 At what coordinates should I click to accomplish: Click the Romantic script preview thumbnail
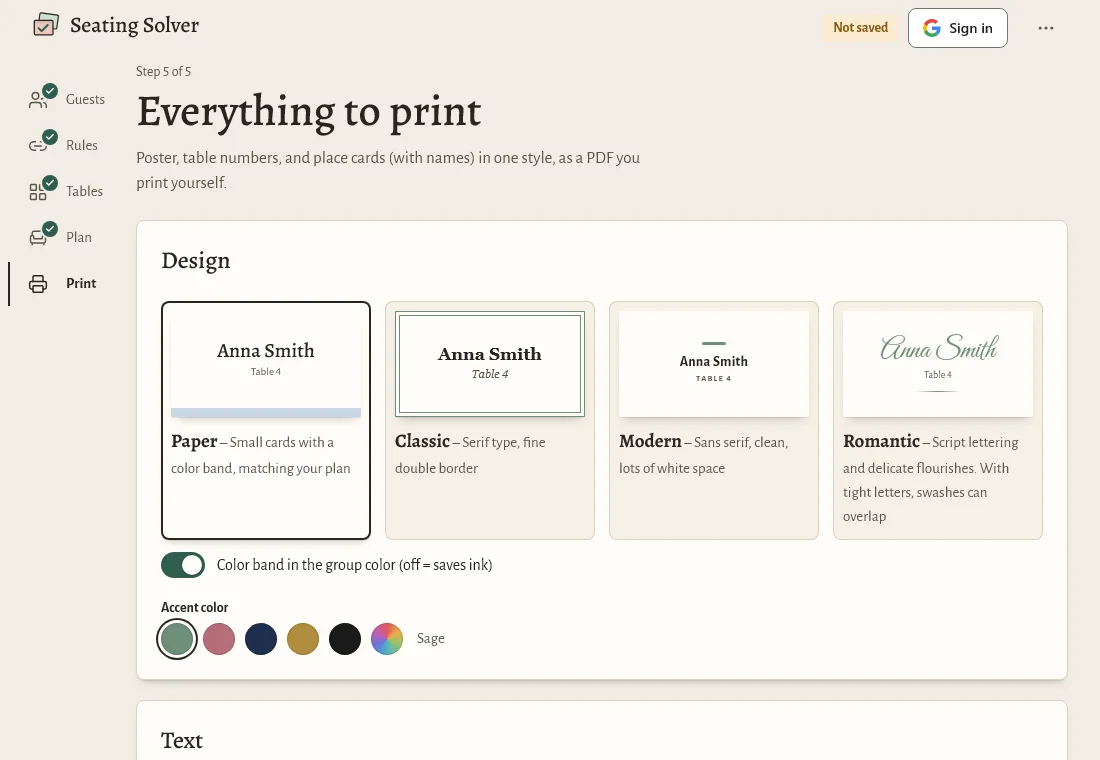[938, 364]
